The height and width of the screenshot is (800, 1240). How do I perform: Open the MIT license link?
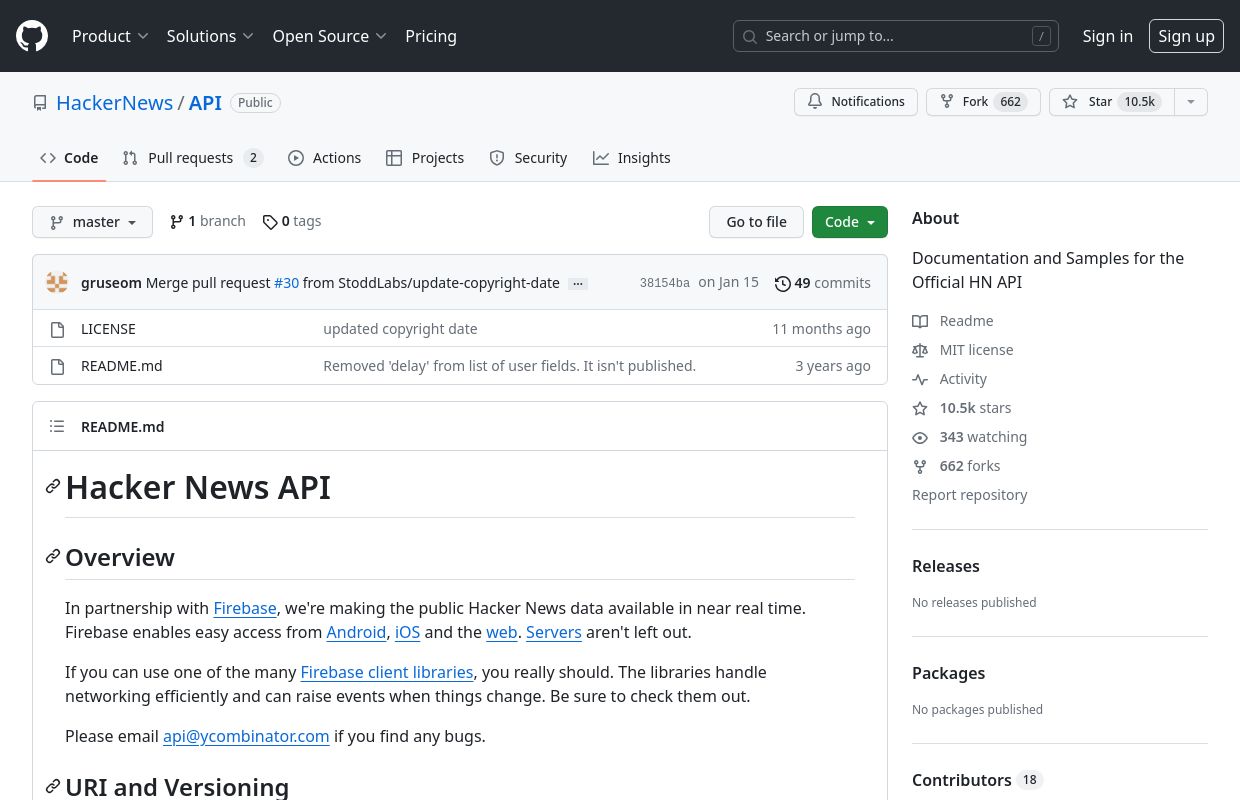pos(963,350)
